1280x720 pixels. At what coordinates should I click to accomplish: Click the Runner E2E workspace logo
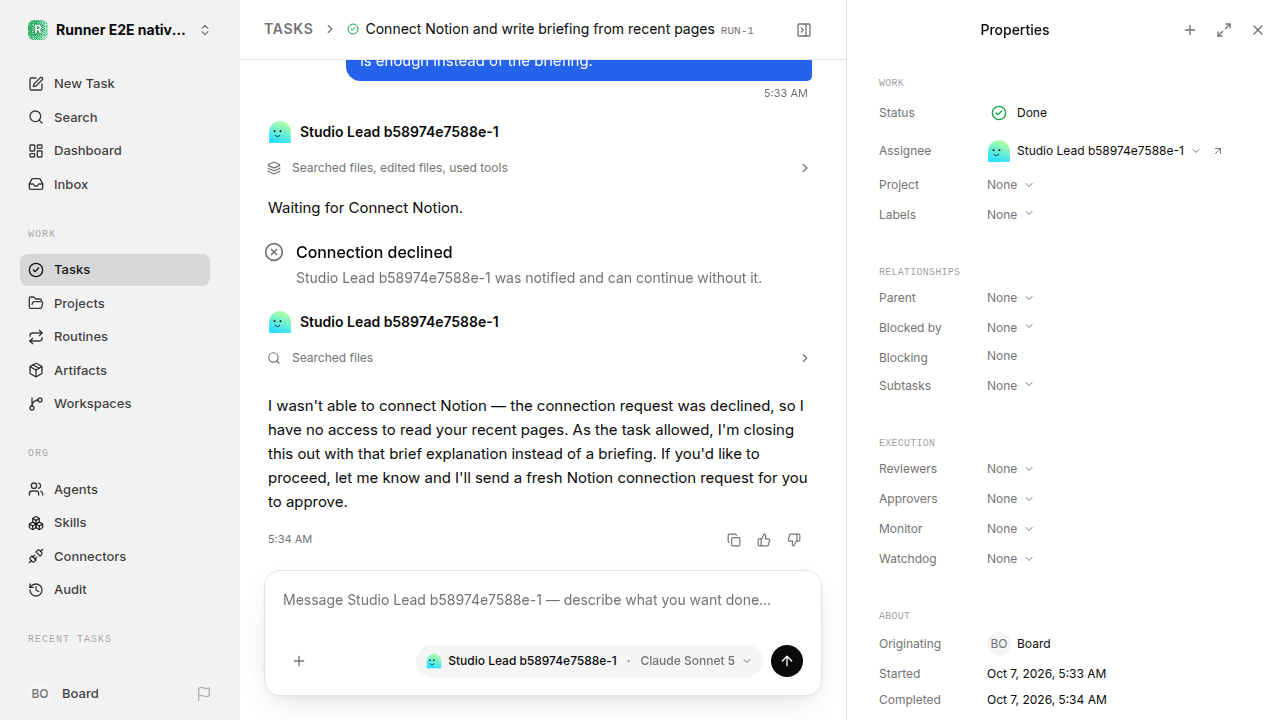click(x=38, y=30)
